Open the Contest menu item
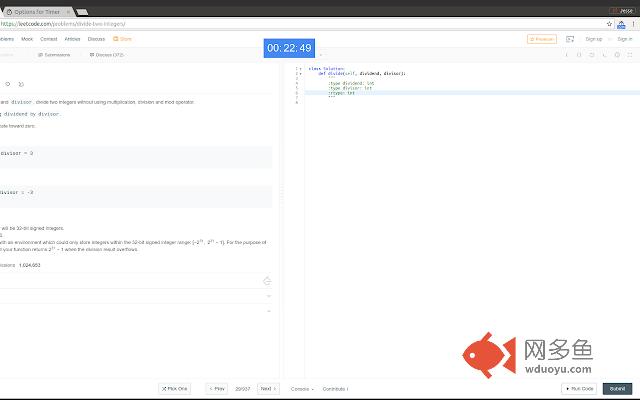The height and width of the screenshot is (400, 640). point(48,39)
